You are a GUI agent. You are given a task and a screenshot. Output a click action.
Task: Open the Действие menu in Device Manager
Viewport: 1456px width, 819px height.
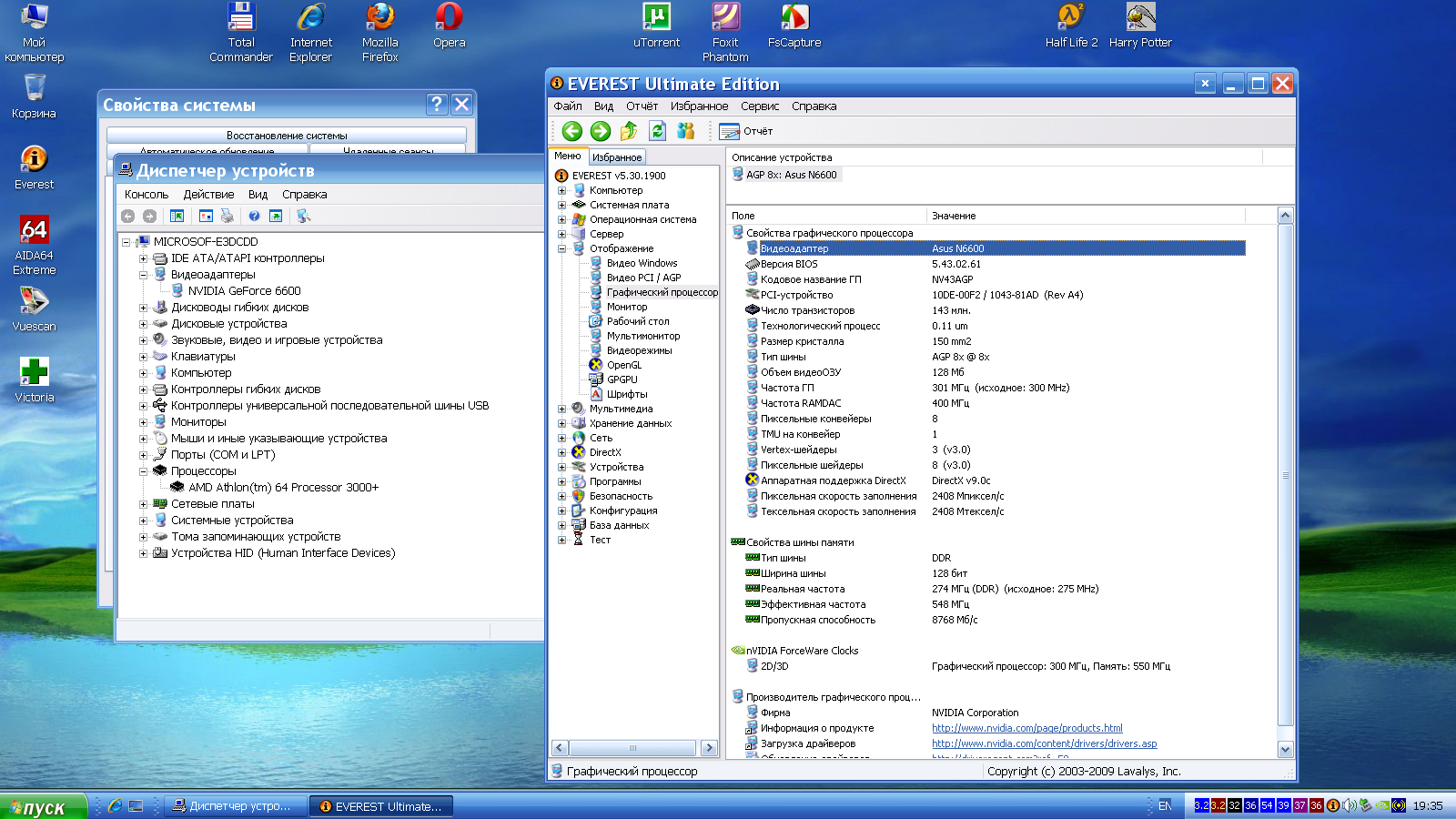pyautogui.click(x=208, y=195)
